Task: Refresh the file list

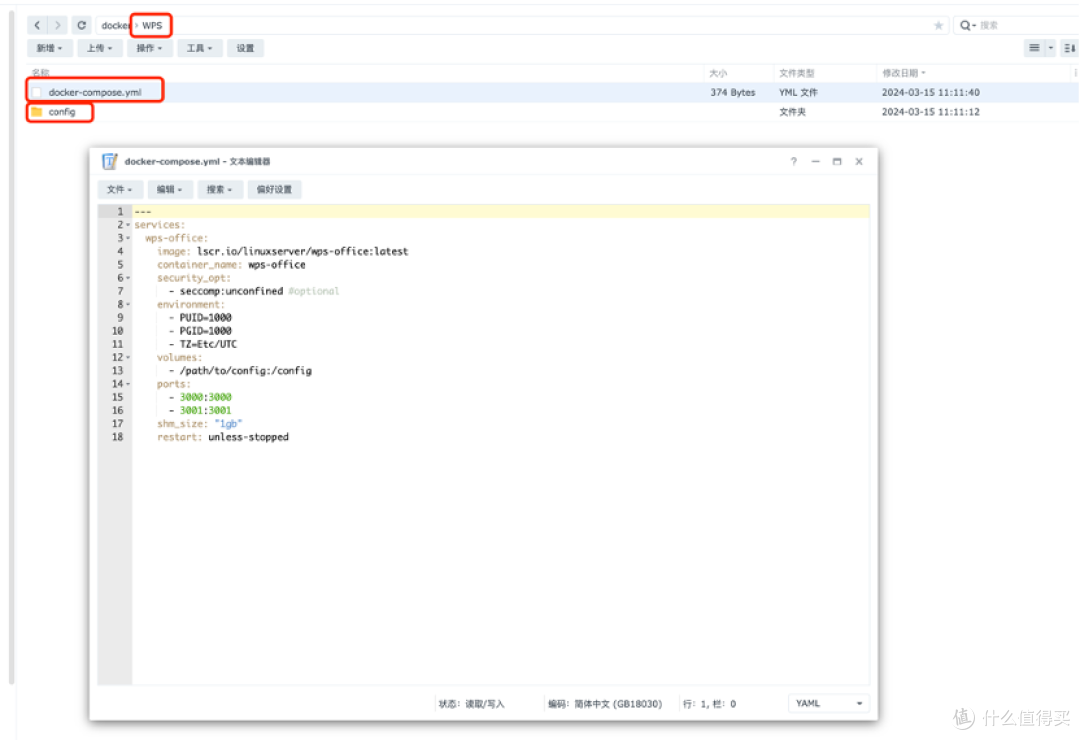Action: (x=81, y=25)
